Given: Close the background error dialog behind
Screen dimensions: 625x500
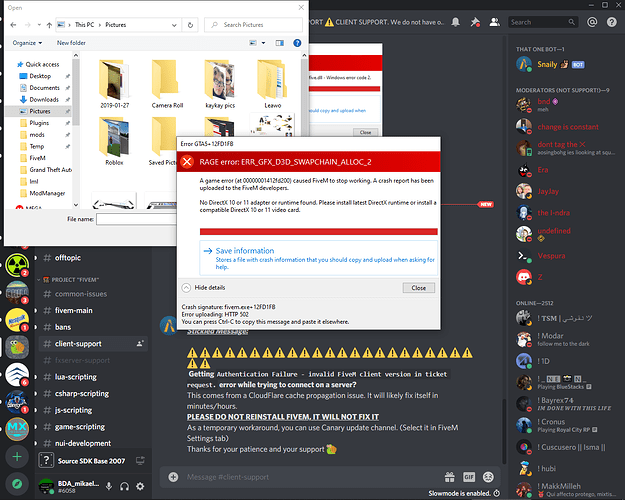Looking at the screenshot, I should point(365,132).
